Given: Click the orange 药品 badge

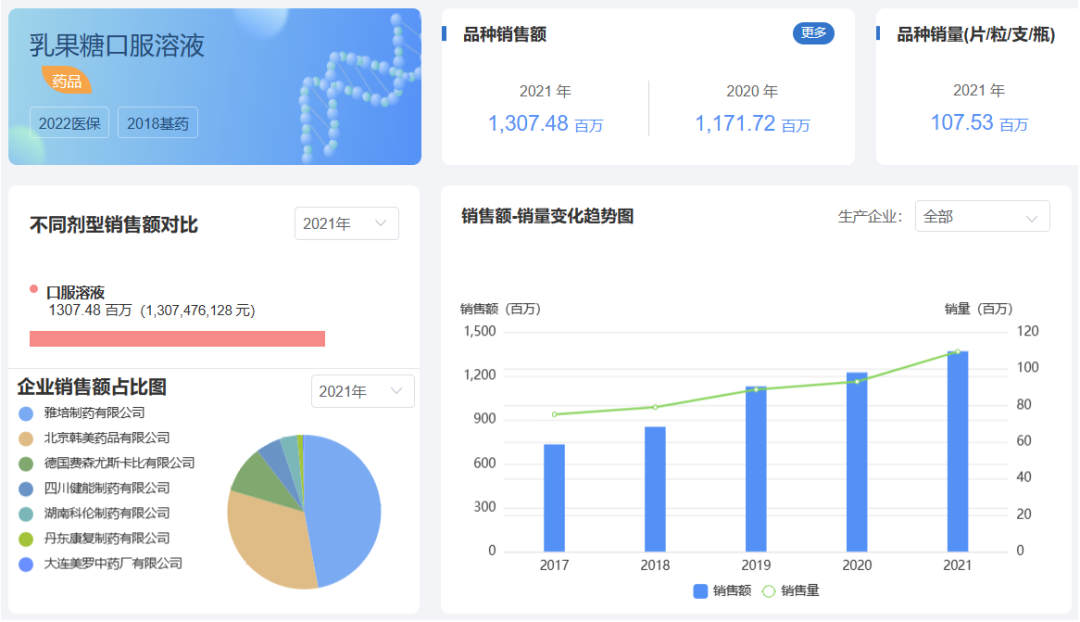Looking at the screenshot, I should (66, 81).
